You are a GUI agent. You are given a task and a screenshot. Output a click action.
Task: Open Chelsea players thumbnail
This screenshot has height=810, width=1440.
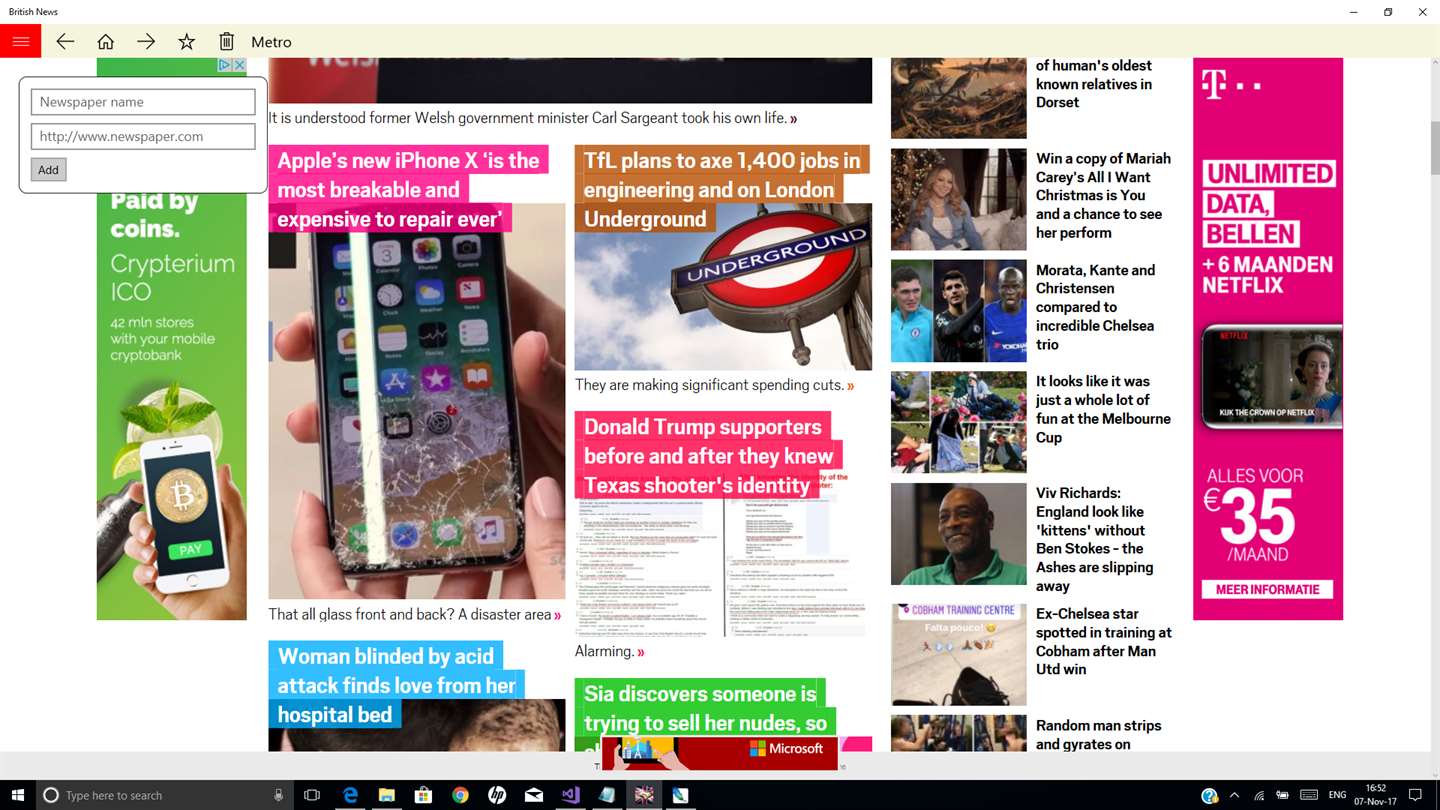[x=958, y=311]
